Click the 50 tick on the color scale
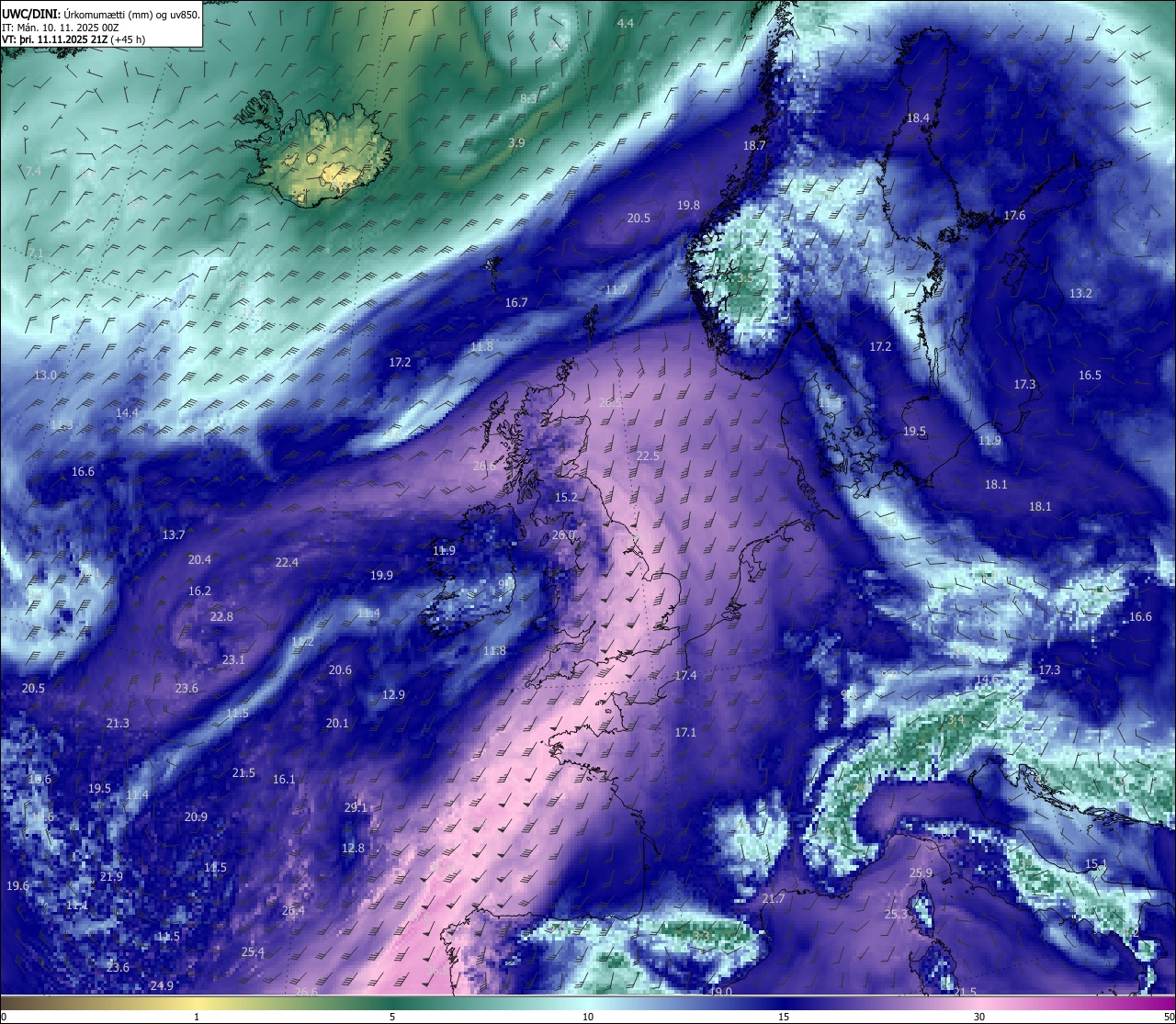The width and height of the screenshot is (1176, 1024). click(1168, 1017)
